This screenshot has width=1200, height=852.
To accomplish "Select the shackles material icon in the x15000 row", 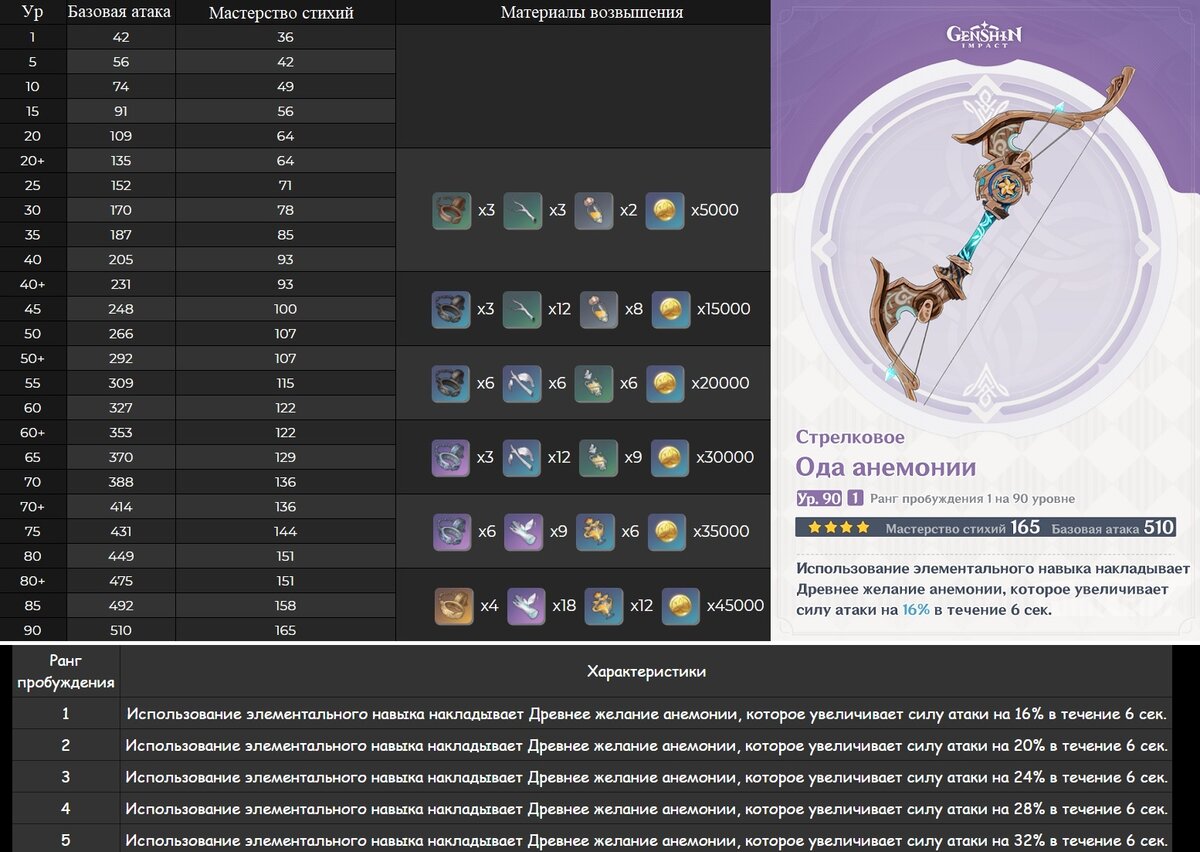I will point(451,310).
